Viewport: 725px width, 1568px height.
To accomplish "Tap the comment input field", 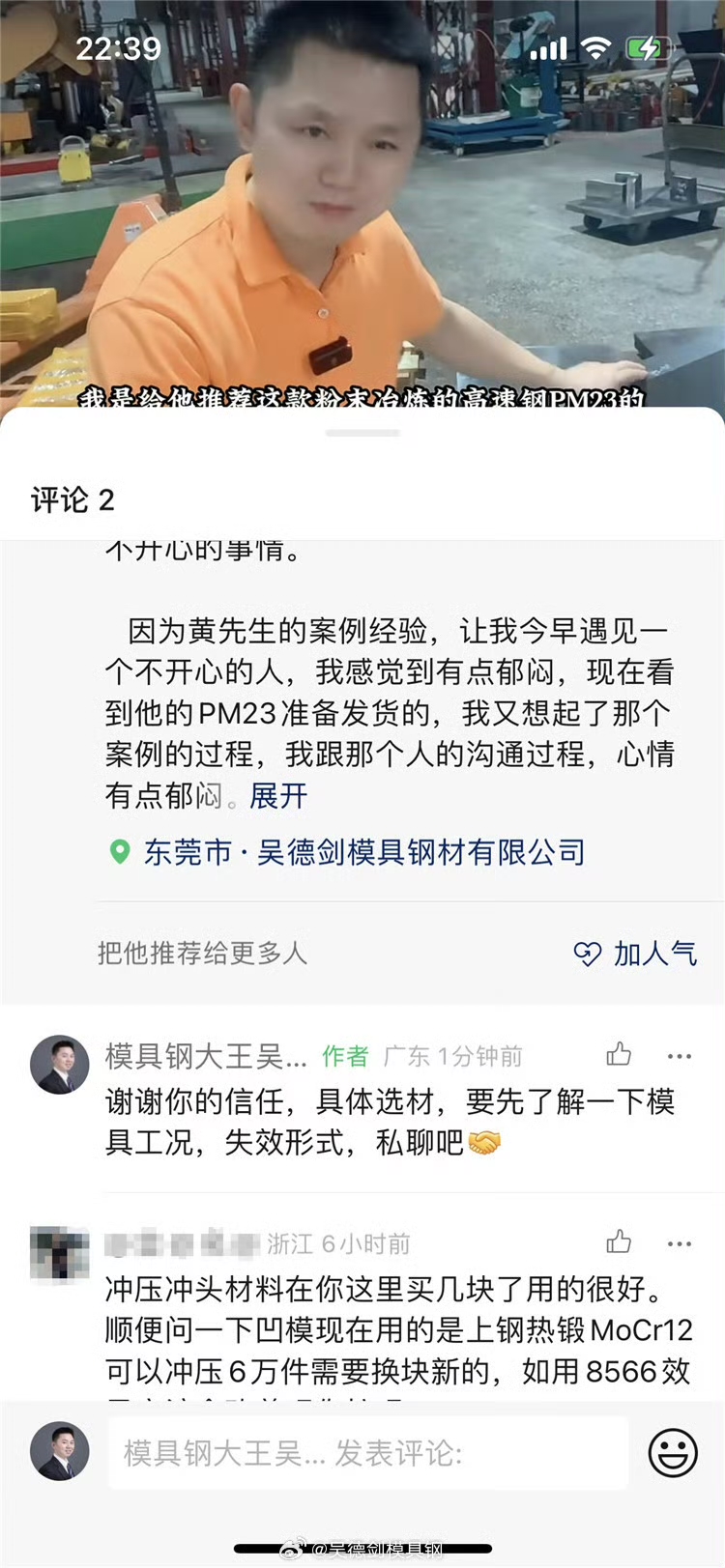I will 367,1452.
